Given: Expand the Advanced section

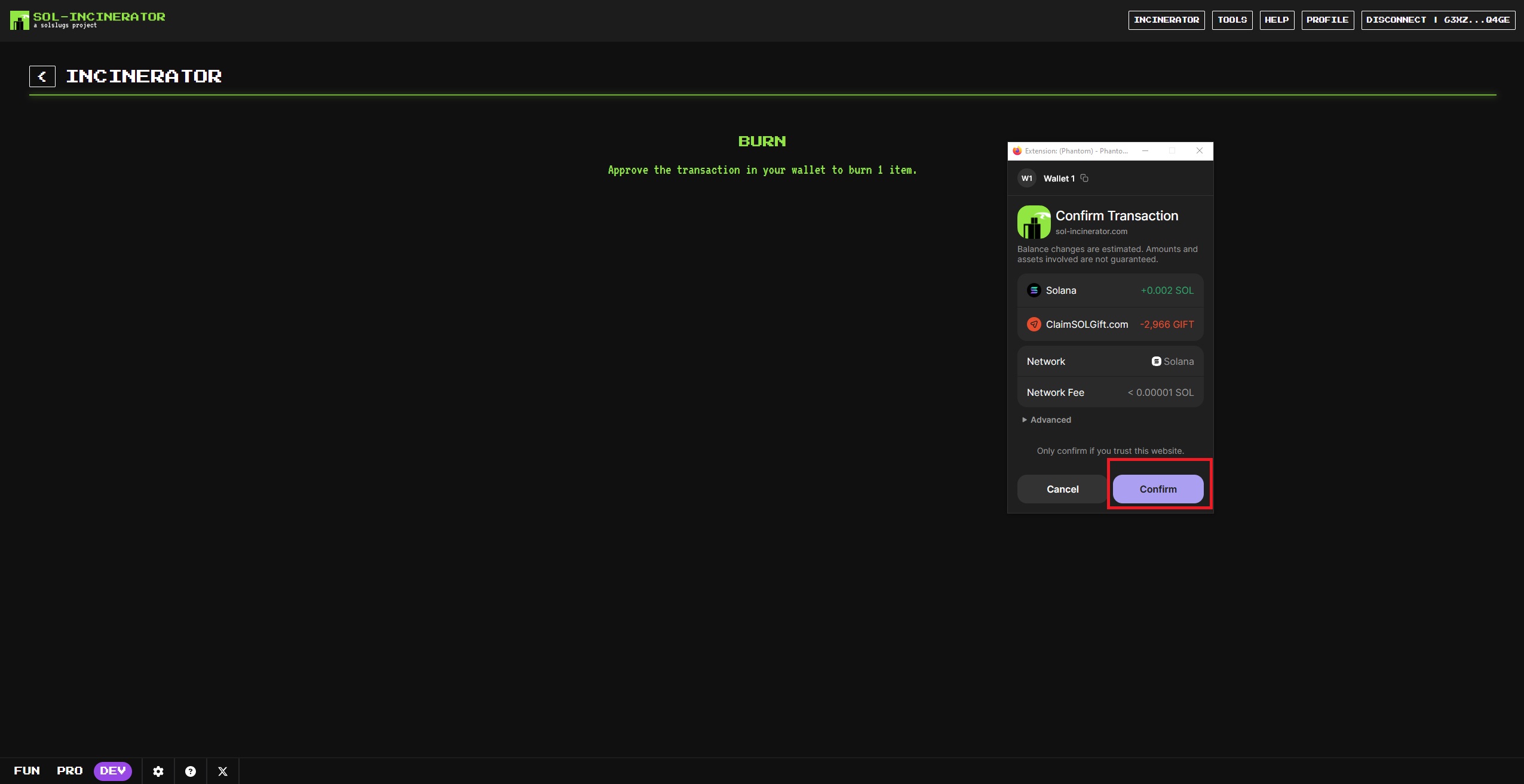Looking at the screenshot, I should coord(1047,420).
